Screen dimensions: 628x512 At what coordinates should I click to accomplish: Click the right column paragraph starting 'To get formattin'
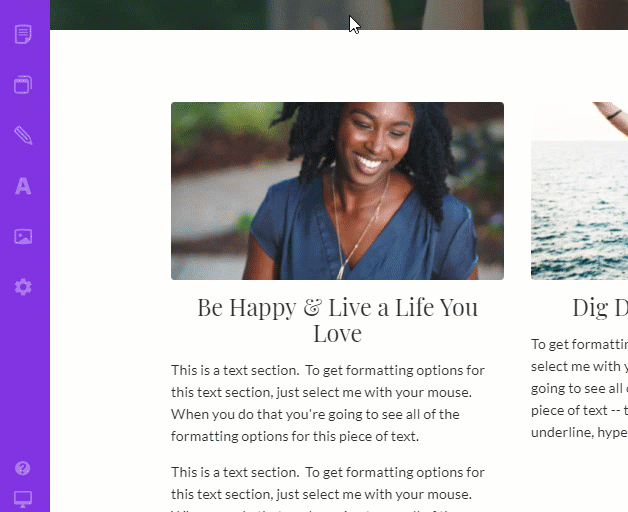579,388
